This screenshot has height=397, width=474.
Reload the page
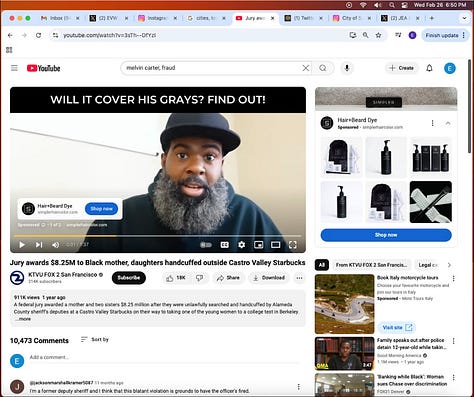pos(38,35)
